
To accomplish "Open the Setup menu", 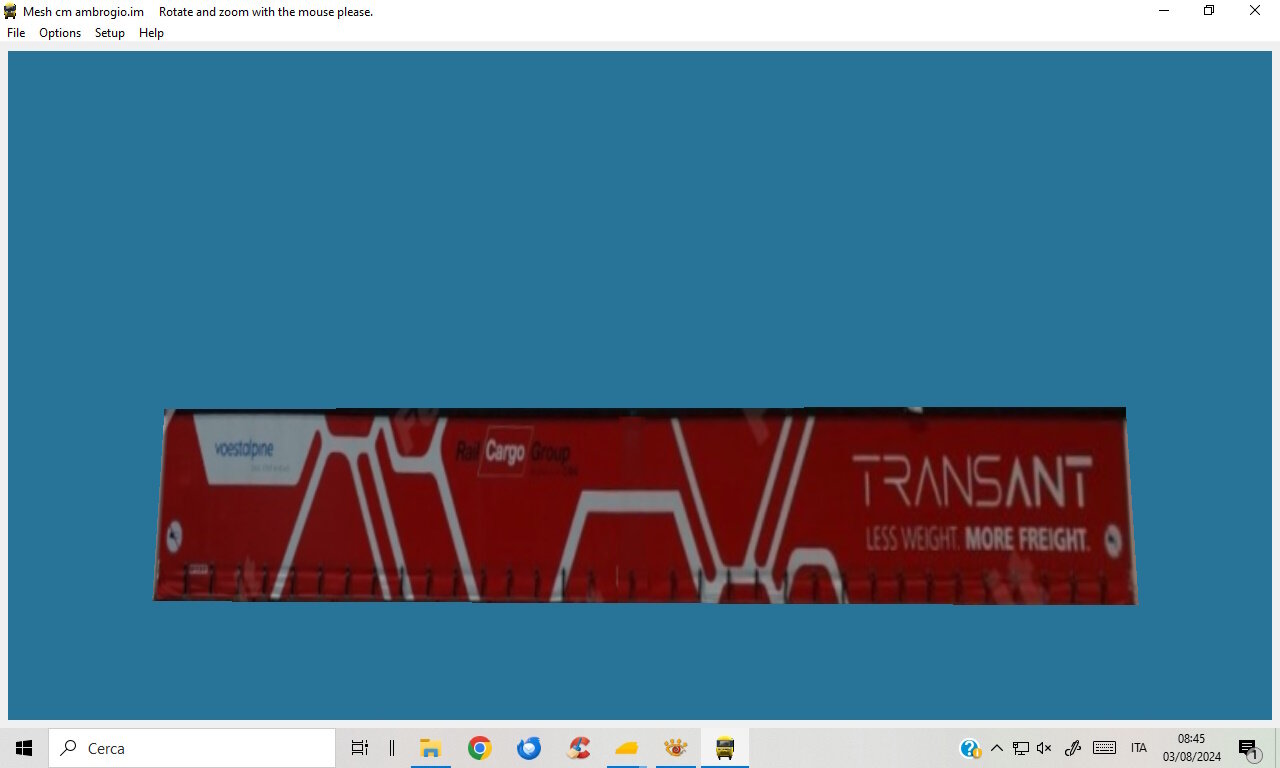I will click(110, 33).
